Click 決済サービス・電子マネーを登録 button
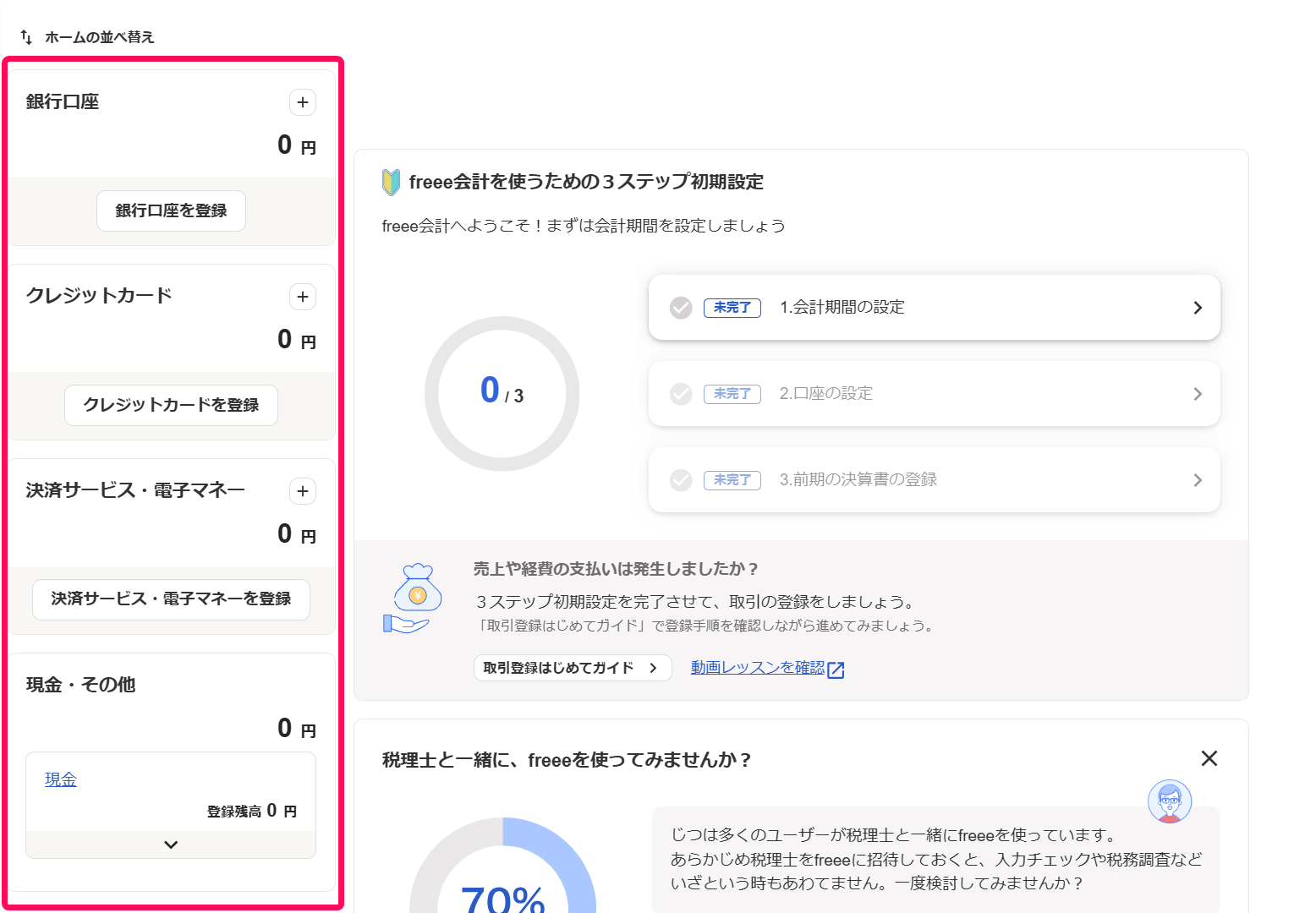1316x913 pixels. tap(171, 599)
